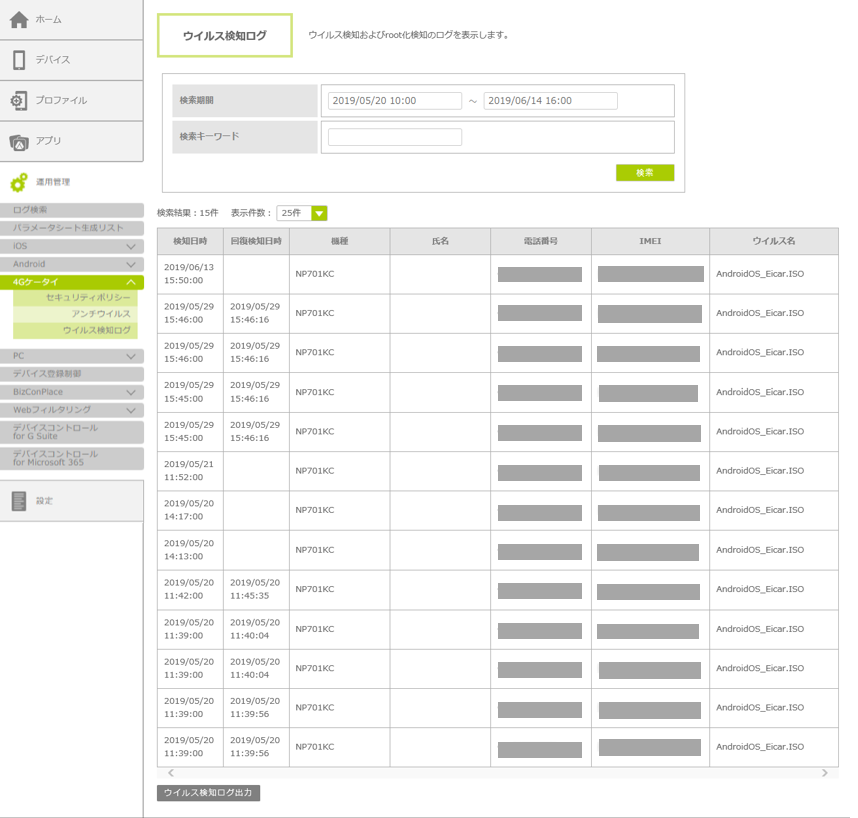Click the Home house icon

point(19,19)
